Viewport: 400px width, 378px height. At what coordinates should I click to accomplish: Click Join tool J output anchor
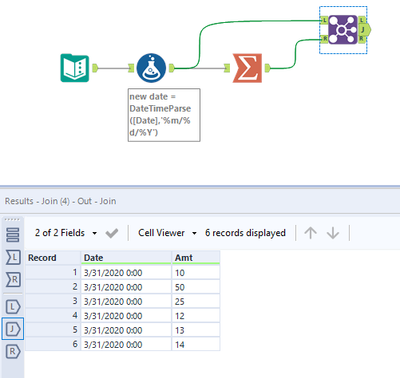click(x=364, y=30)
